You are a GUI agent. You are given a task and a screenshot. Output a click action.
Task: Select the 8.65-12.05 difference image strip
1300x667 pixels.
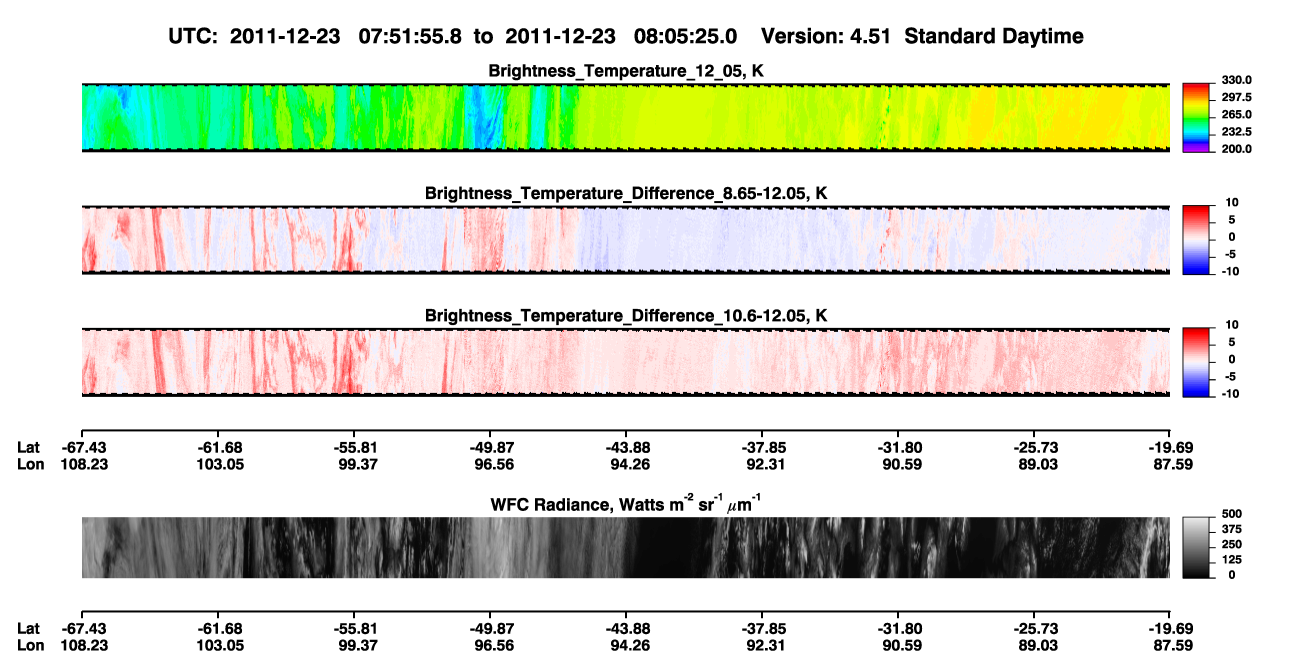pos(626,240)
